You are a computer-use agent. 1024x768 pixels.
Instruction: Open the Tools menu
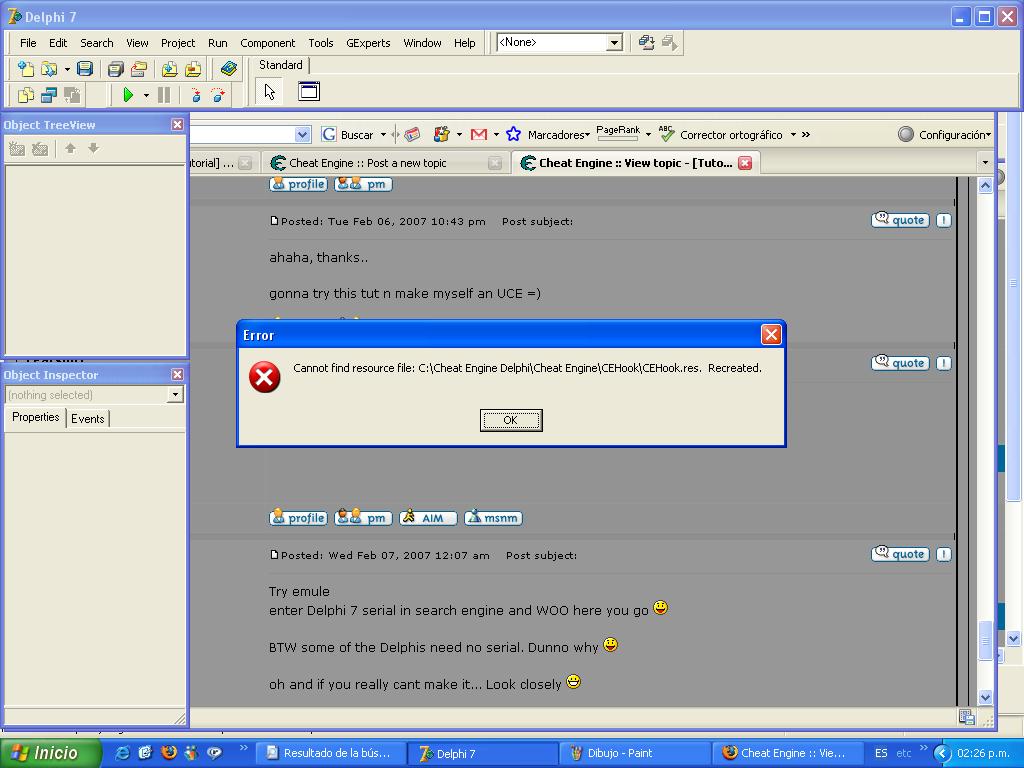point(321,43)
